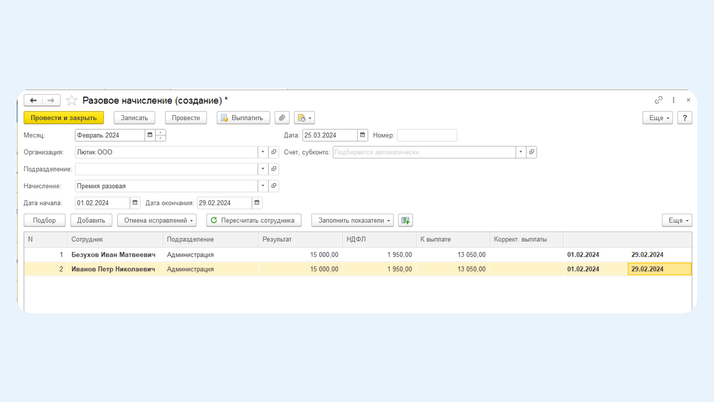Click the back navigation arrow

[x=33, y=101]
